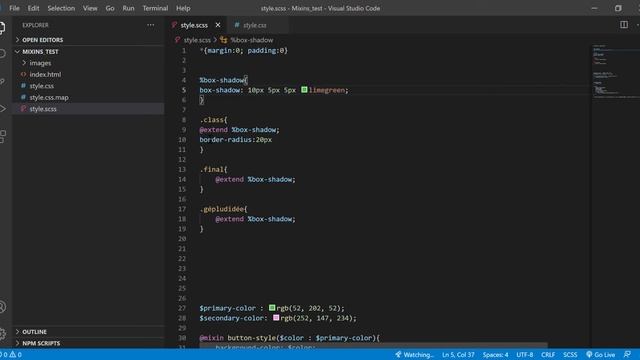The height and width of the screenshot is (360, 640).
Task: Click the style.scss Sass file icon in Explorer
Action: 23,109
